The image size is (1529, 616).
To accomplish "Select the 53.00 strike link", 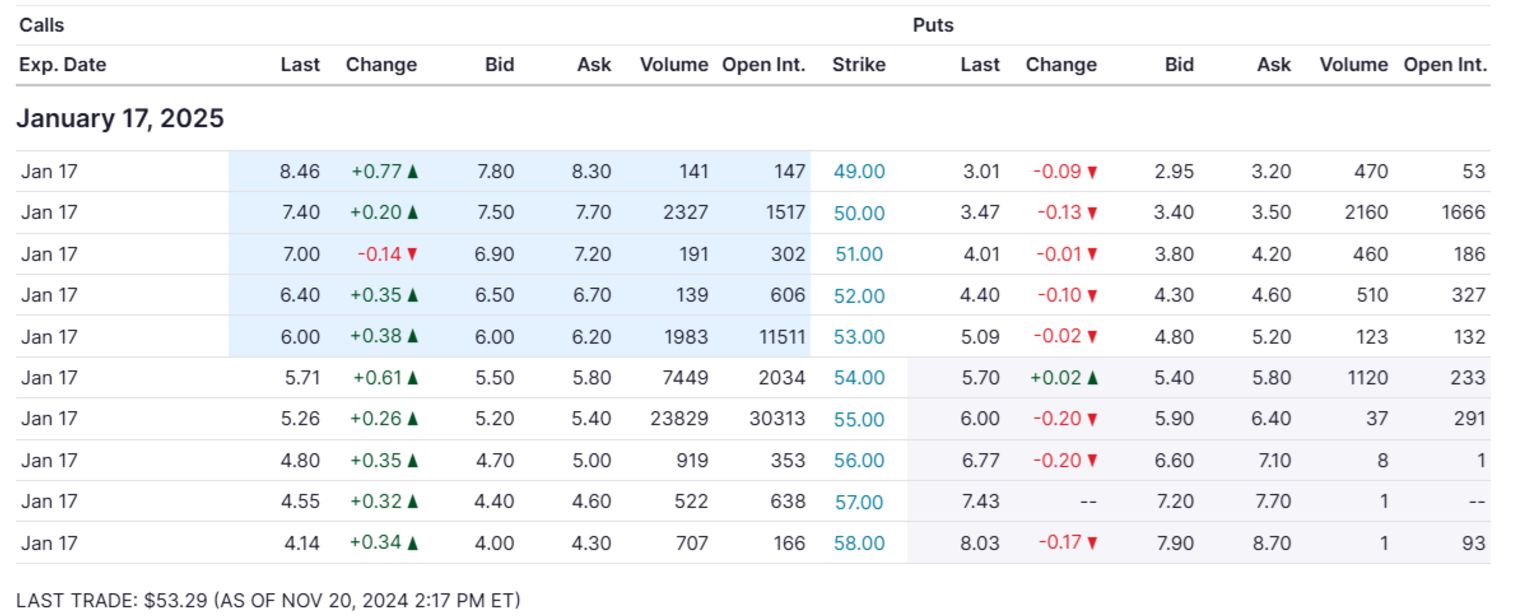I will pos(859,337).
